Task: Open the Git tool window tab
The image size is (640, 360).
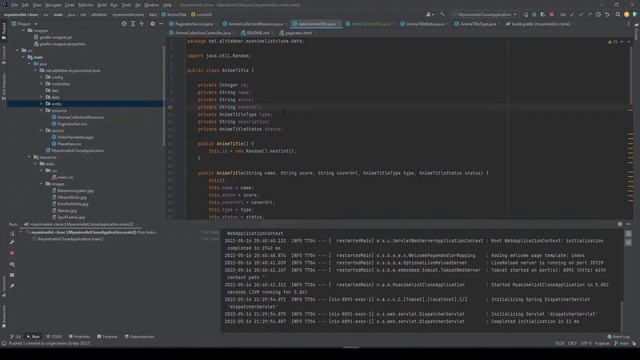Action: click(16, 337)
